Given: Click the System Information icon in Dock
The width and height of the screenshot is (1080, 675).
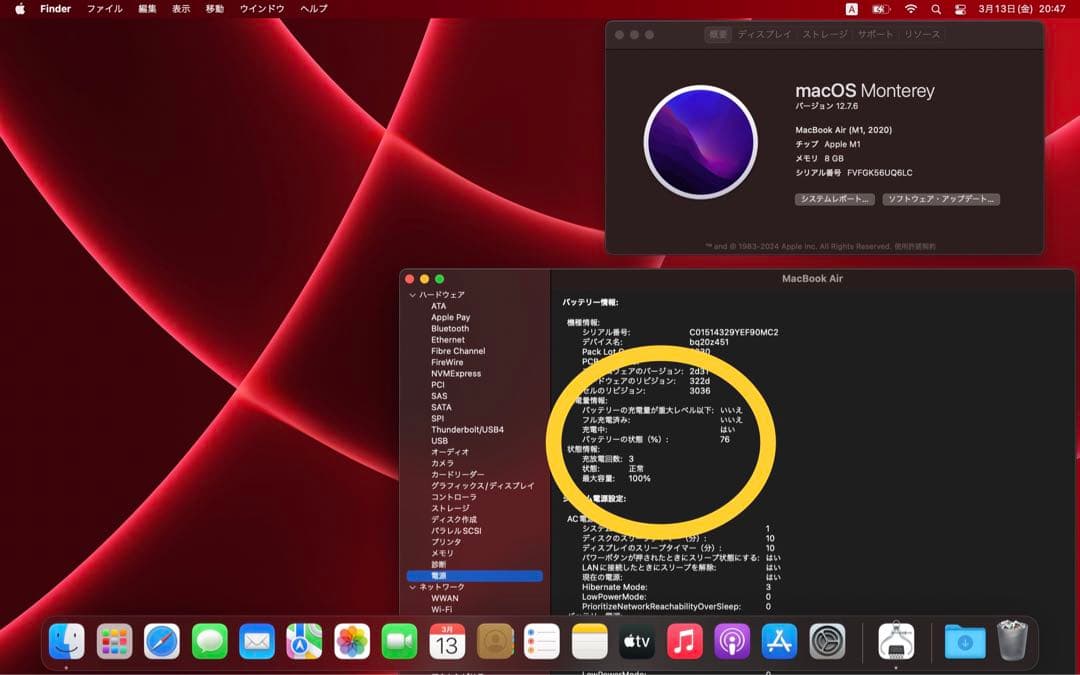Looking at the screenshot, I should pos(896,641).
